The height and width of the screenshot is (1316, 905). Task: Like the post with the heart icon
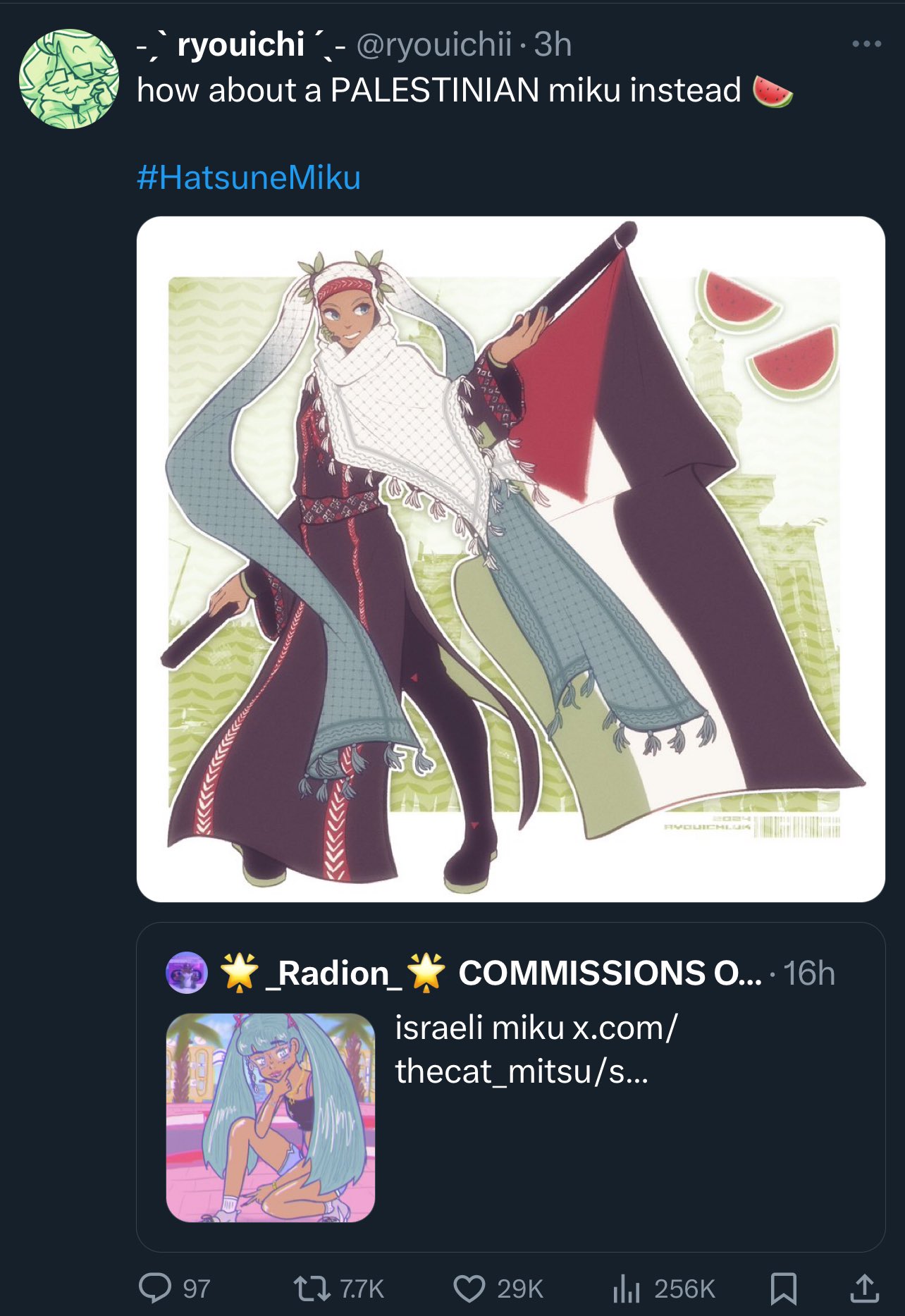[469, 1288]
